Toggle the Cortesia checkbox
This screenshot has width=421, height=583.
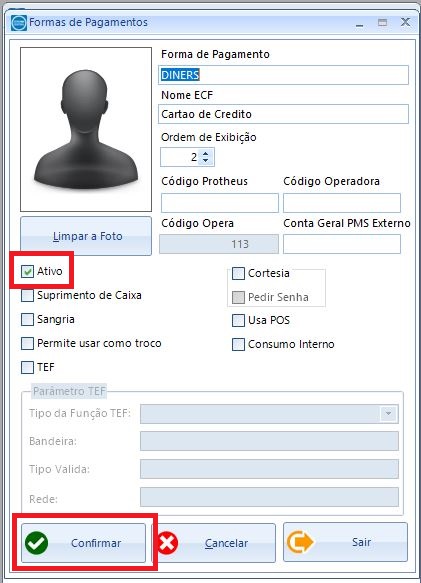(238, 273)
